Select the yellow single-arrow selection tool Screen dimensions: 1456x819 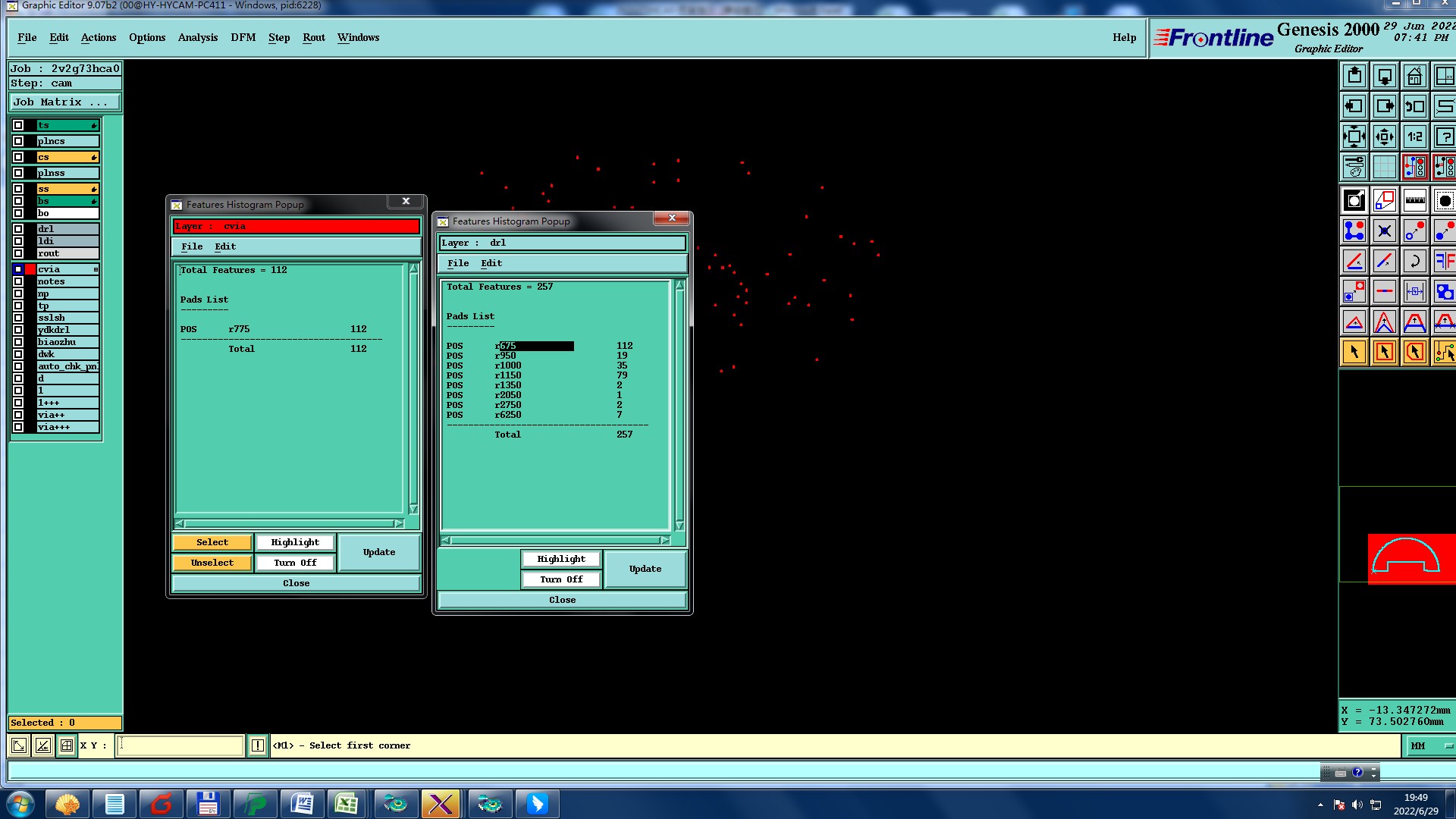pos(1354,352)
